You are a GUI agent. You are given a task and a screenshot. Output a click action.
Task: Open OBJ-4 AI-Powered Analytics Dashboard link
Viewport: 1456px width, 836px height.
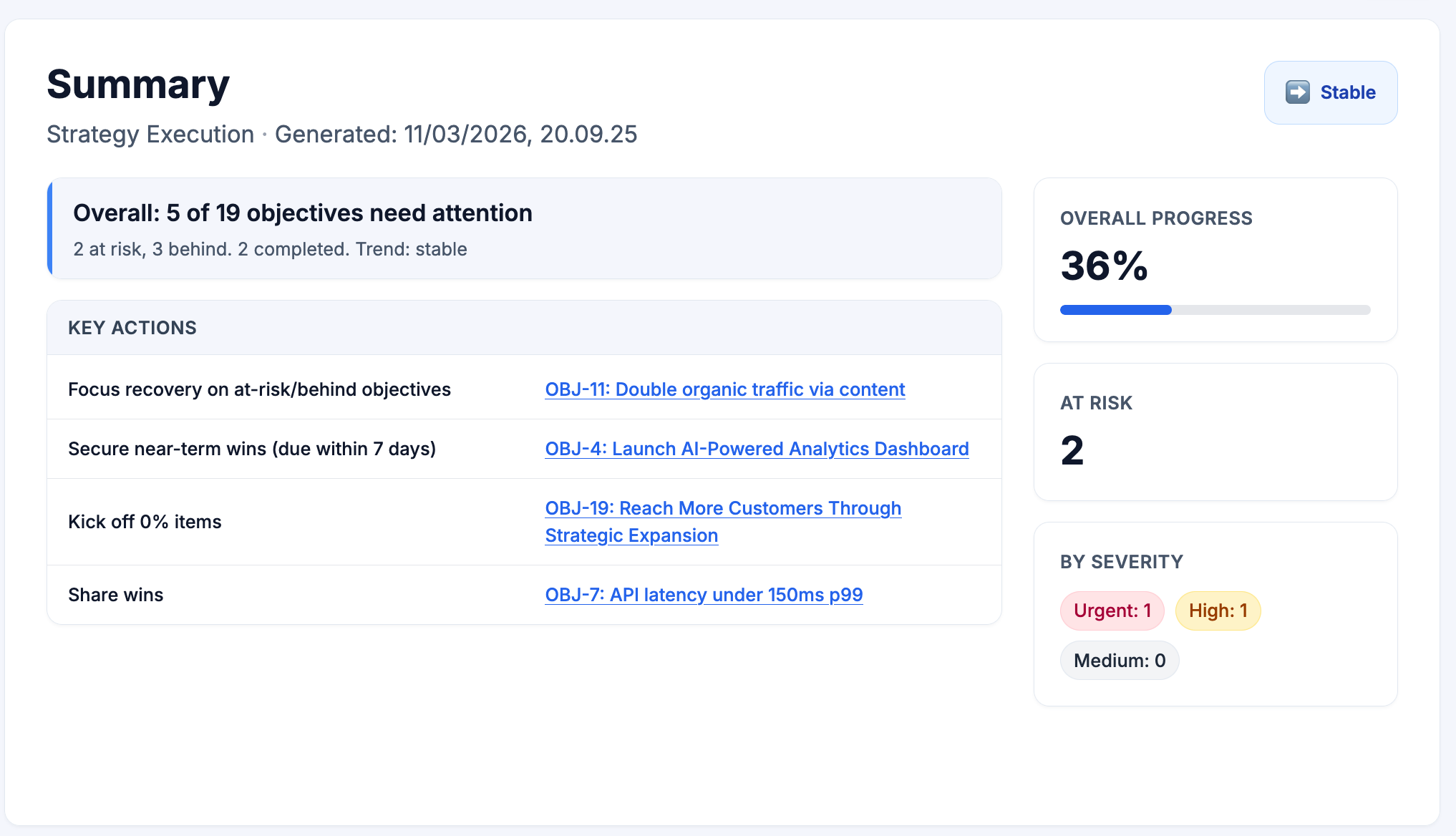(757, 449)
